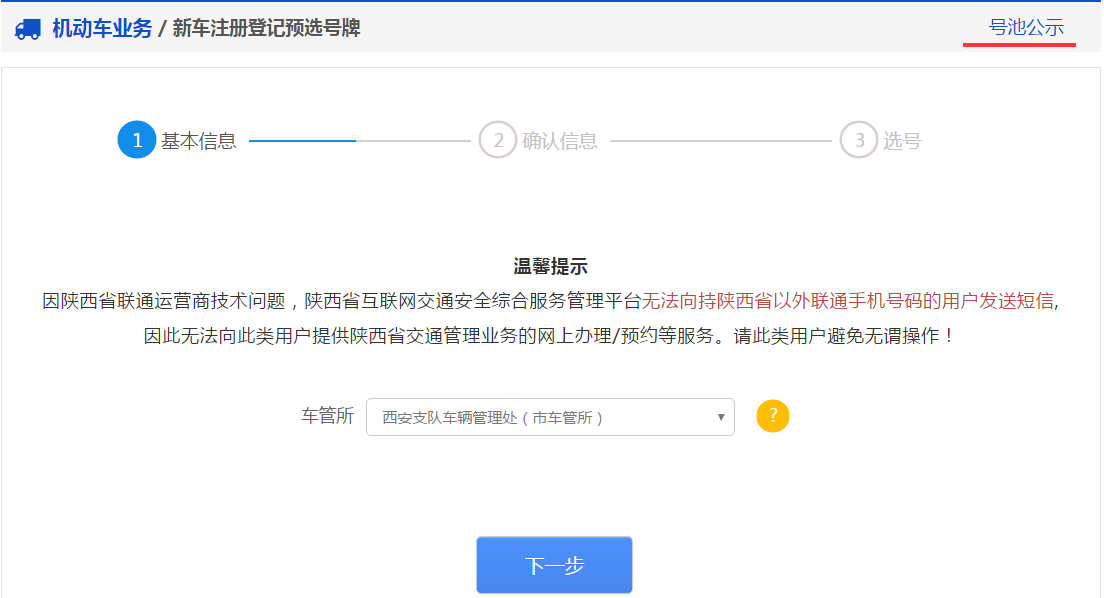
Task: Click the blue truck icon next to 机动车业务
Action: pos(28,29)
